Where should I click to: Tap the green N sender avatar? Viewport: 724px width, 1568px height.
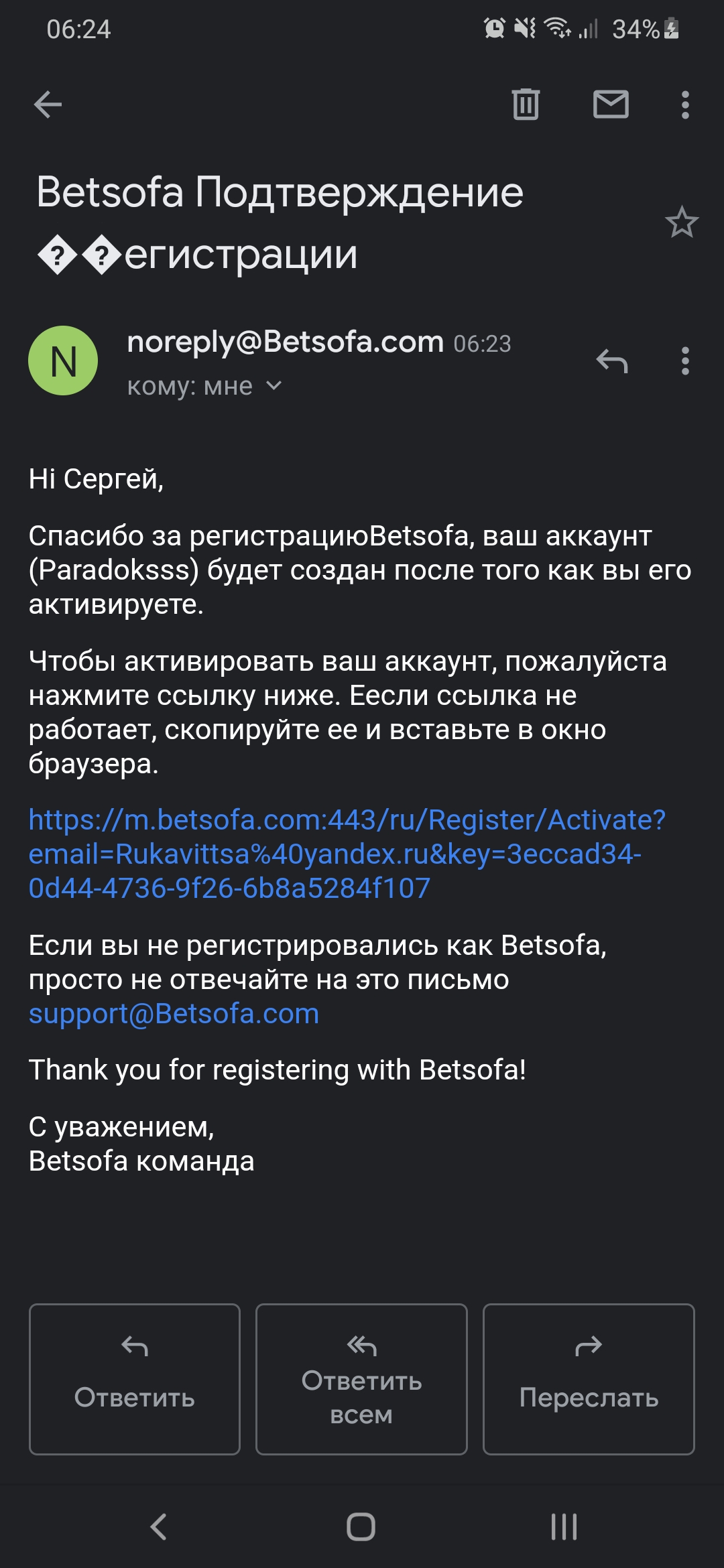63,361
